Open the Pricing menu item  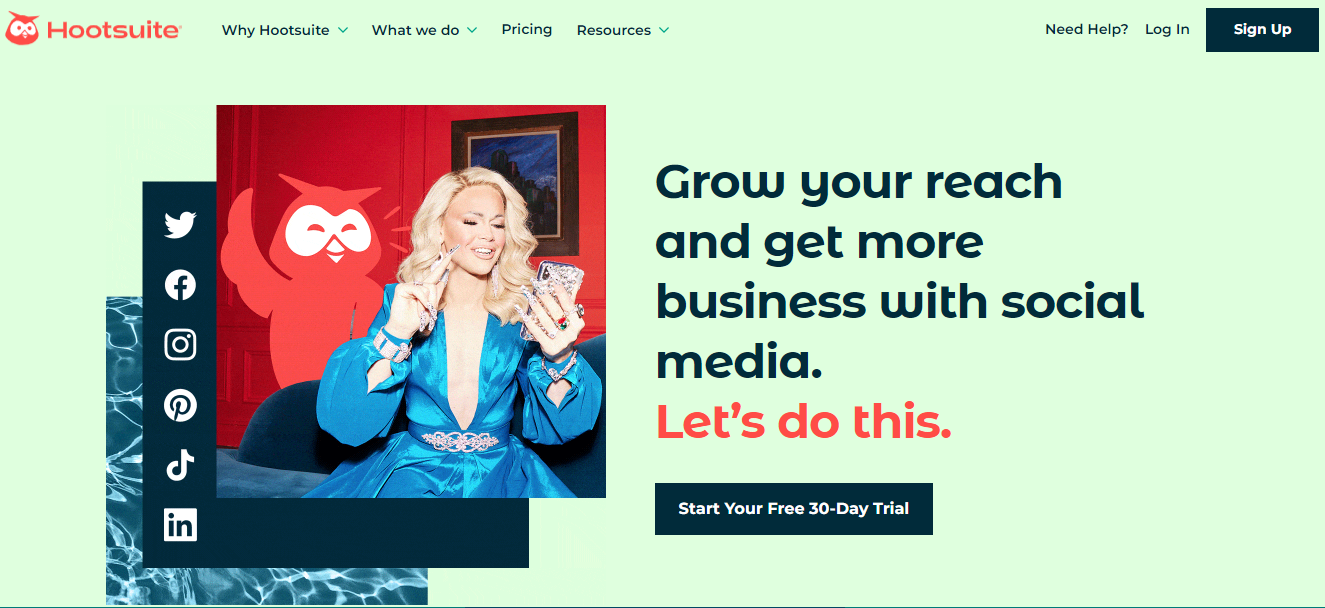click(x=527, y=29)
